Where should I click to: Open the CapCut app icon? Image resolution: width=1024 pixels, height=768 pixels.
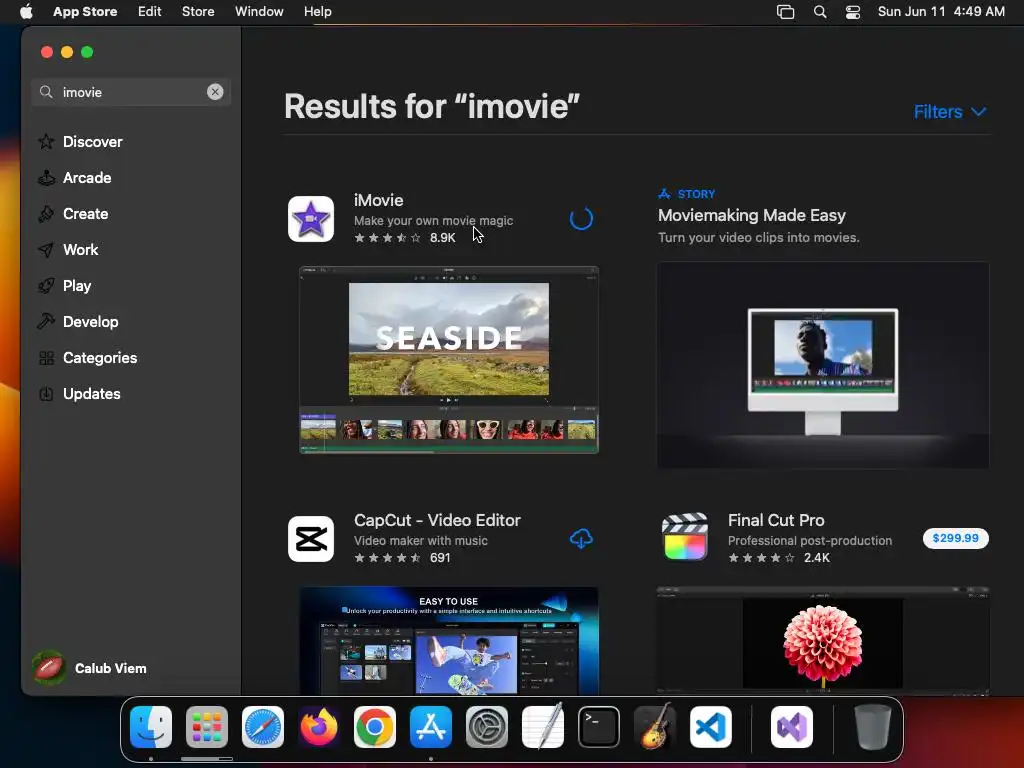(311, 539)
